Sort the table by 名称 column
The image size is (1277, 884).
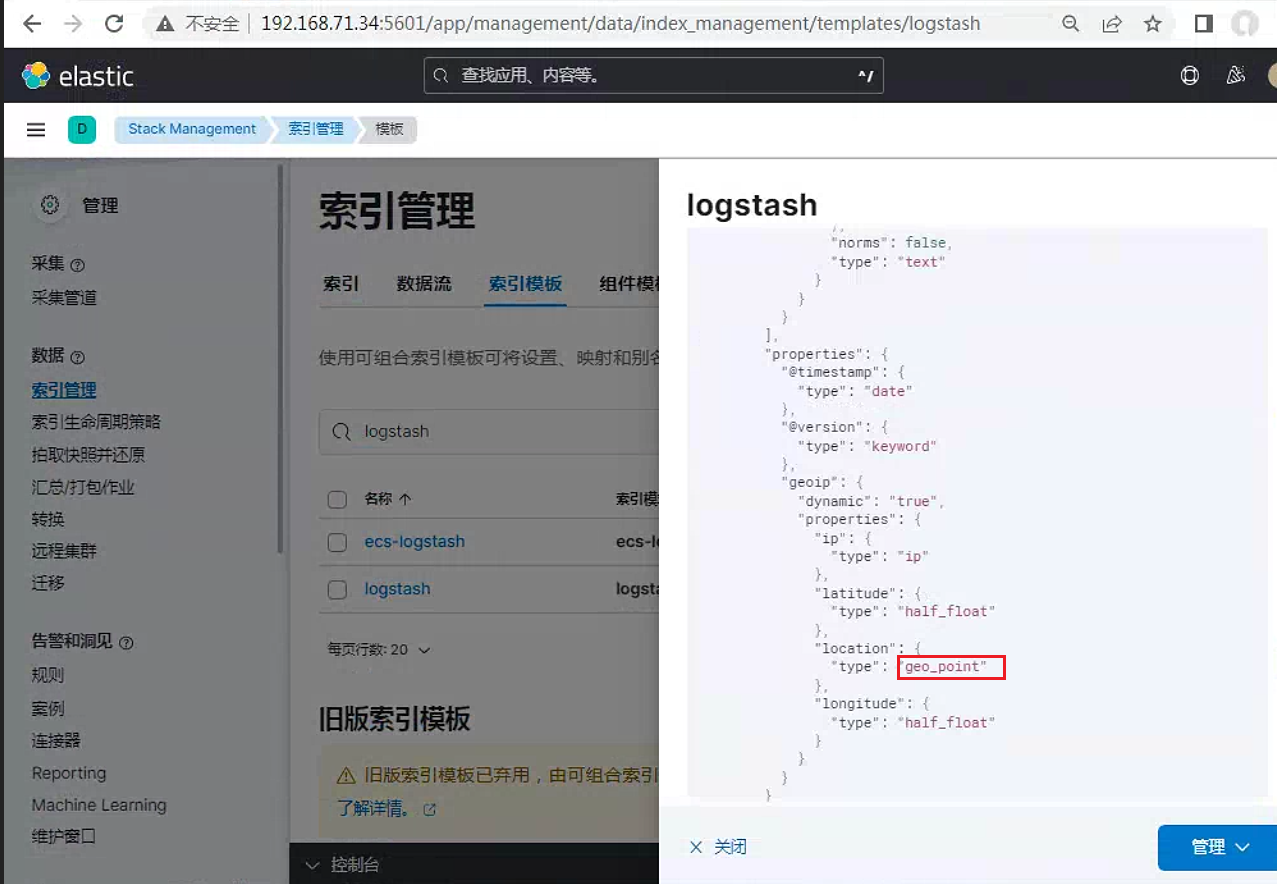(388, 499)
